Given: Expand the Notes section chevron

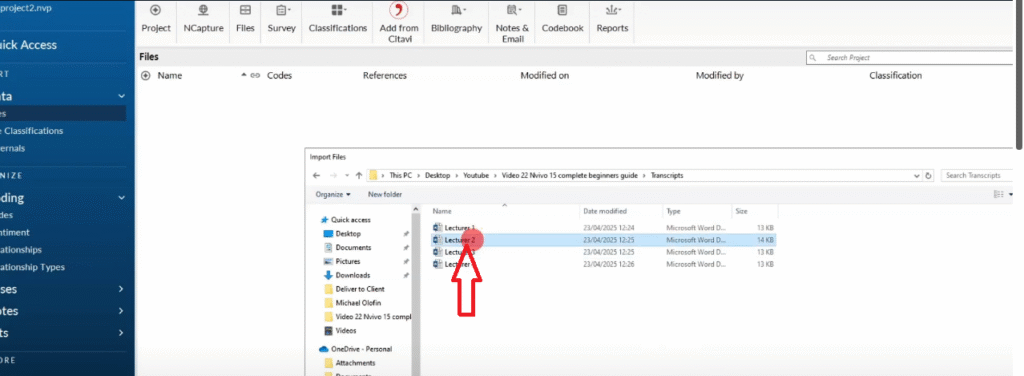Looking at the screenshot, I should pyautogui.click(x=121, y=311).
